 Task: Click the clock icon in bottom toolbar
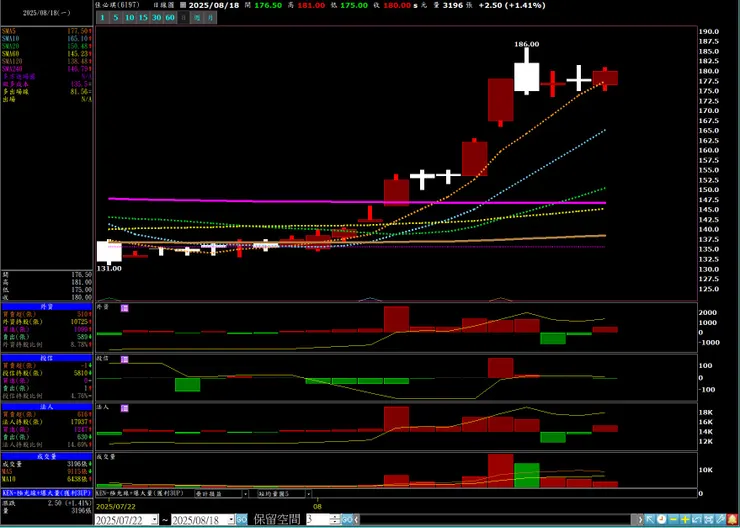pyautogui.click(x=662, y=520)
